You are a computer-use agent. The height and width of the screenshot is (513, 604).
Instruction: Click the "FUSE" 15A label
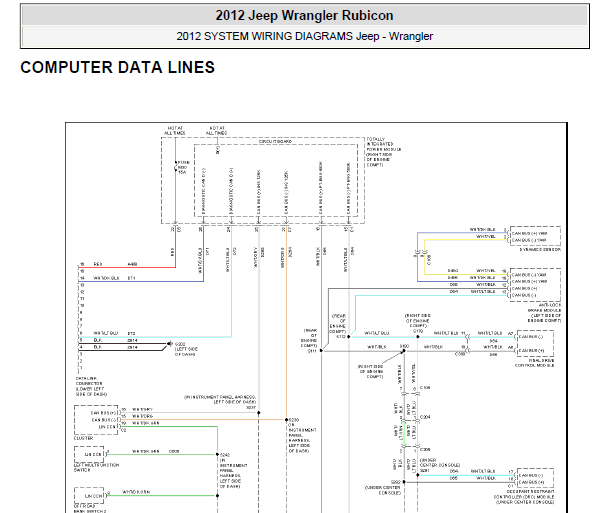click(183, 167)
